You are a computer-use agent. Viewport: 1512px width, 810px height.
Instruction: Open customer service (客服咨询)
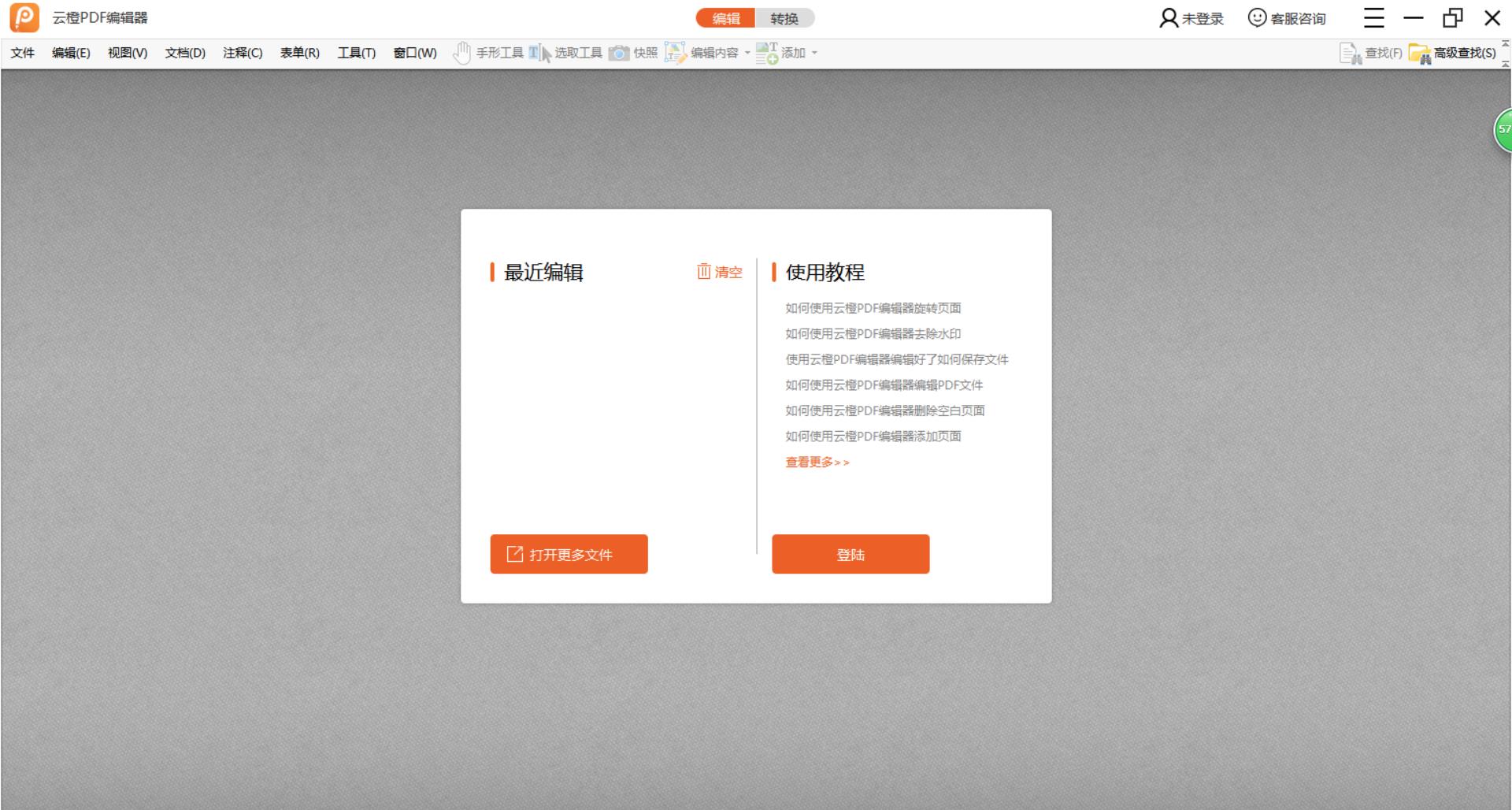tap(1287, 18)
